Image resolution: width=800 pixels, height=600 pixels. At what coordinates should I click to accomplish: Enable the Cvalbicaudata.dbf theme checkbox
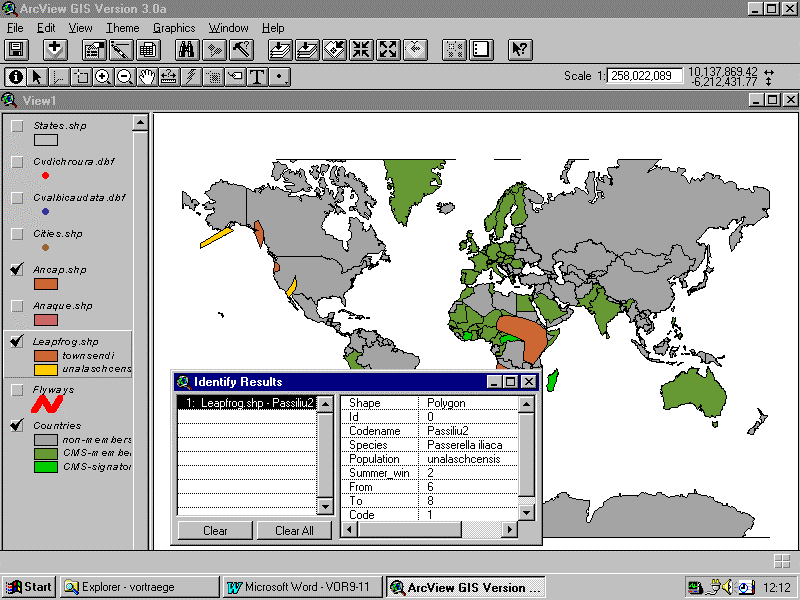pyautogui.click(x=17, y=198)
